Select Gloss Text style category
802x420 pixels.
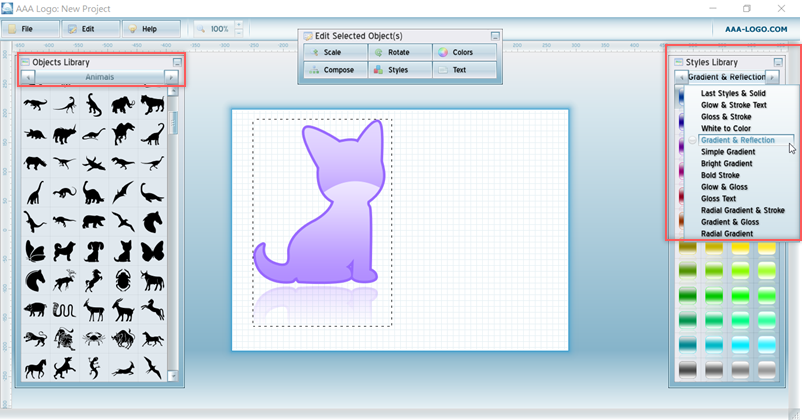(718, 198)
